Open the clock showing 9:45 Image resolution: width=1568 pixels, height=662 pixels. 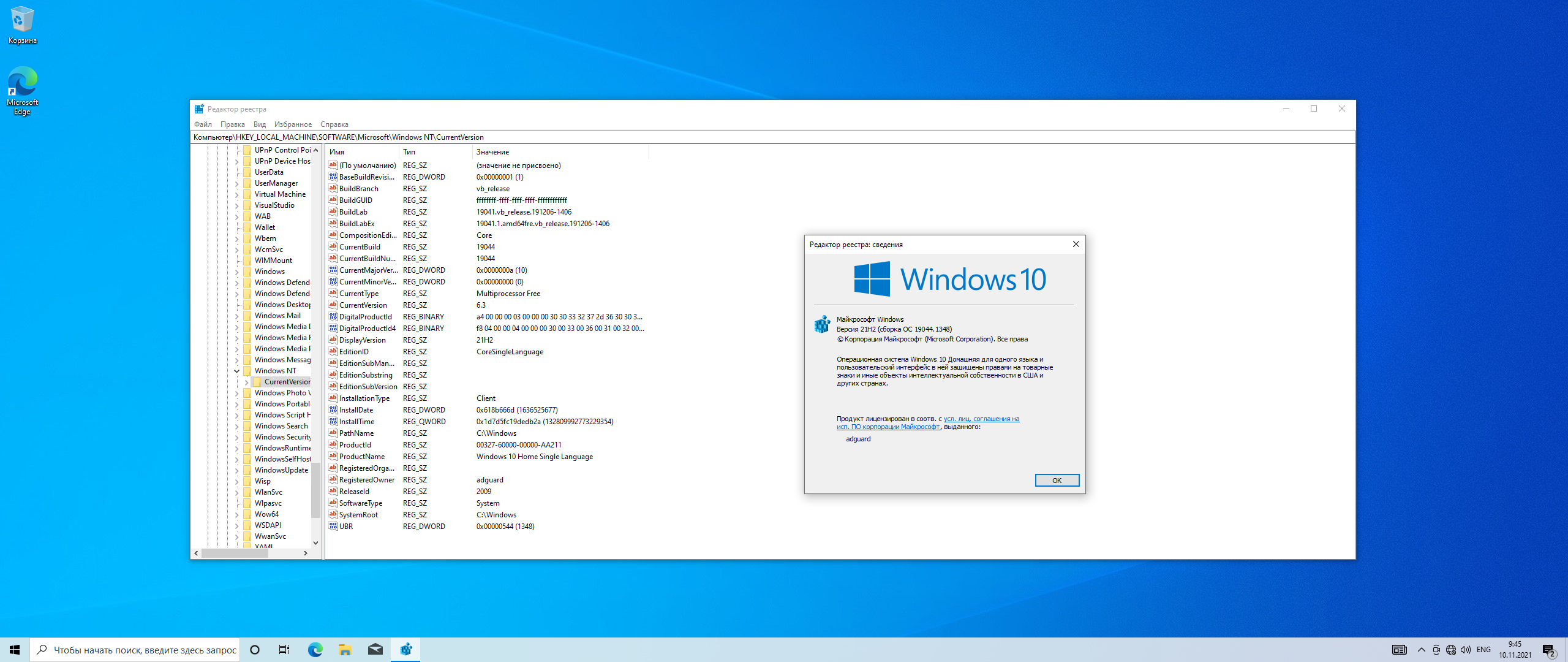coord(1515,650)
